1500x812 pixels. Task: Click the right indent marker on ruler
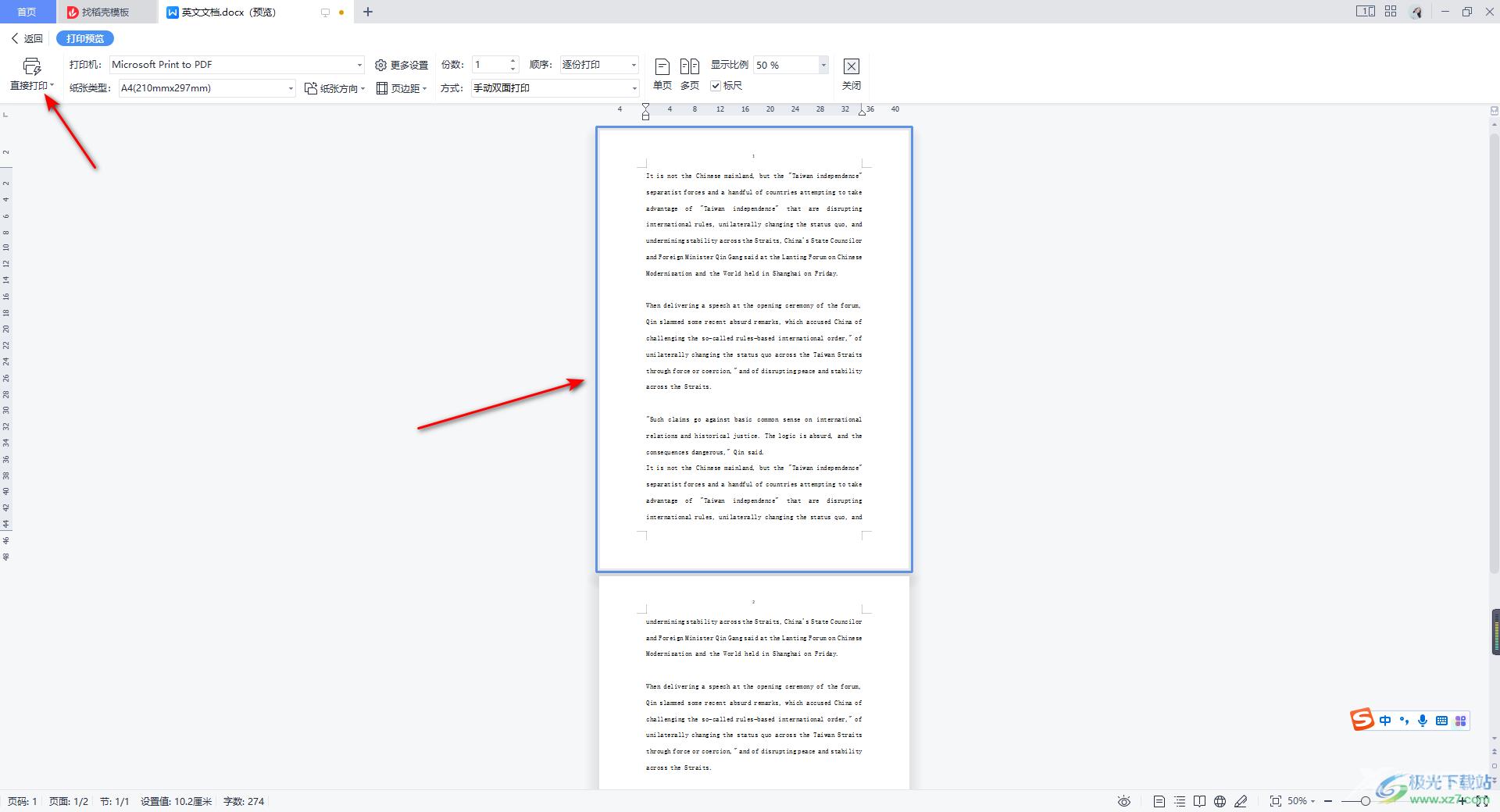(x=862, y=112)
